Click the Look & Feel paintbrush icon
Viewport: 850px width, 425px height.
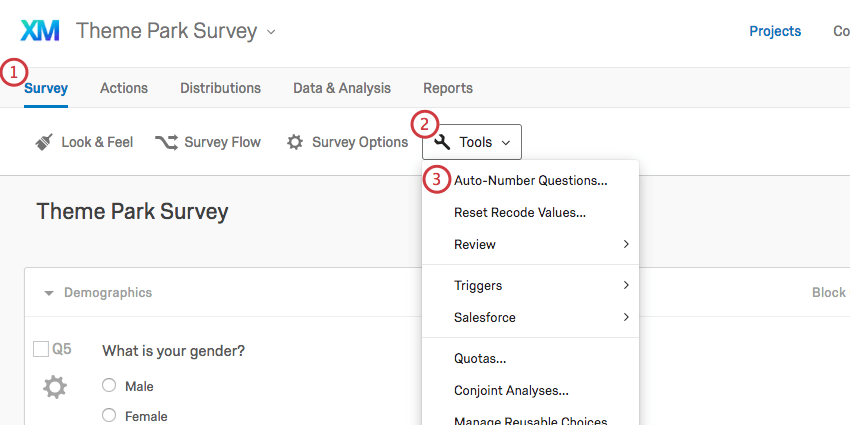(x=43, y=142)
